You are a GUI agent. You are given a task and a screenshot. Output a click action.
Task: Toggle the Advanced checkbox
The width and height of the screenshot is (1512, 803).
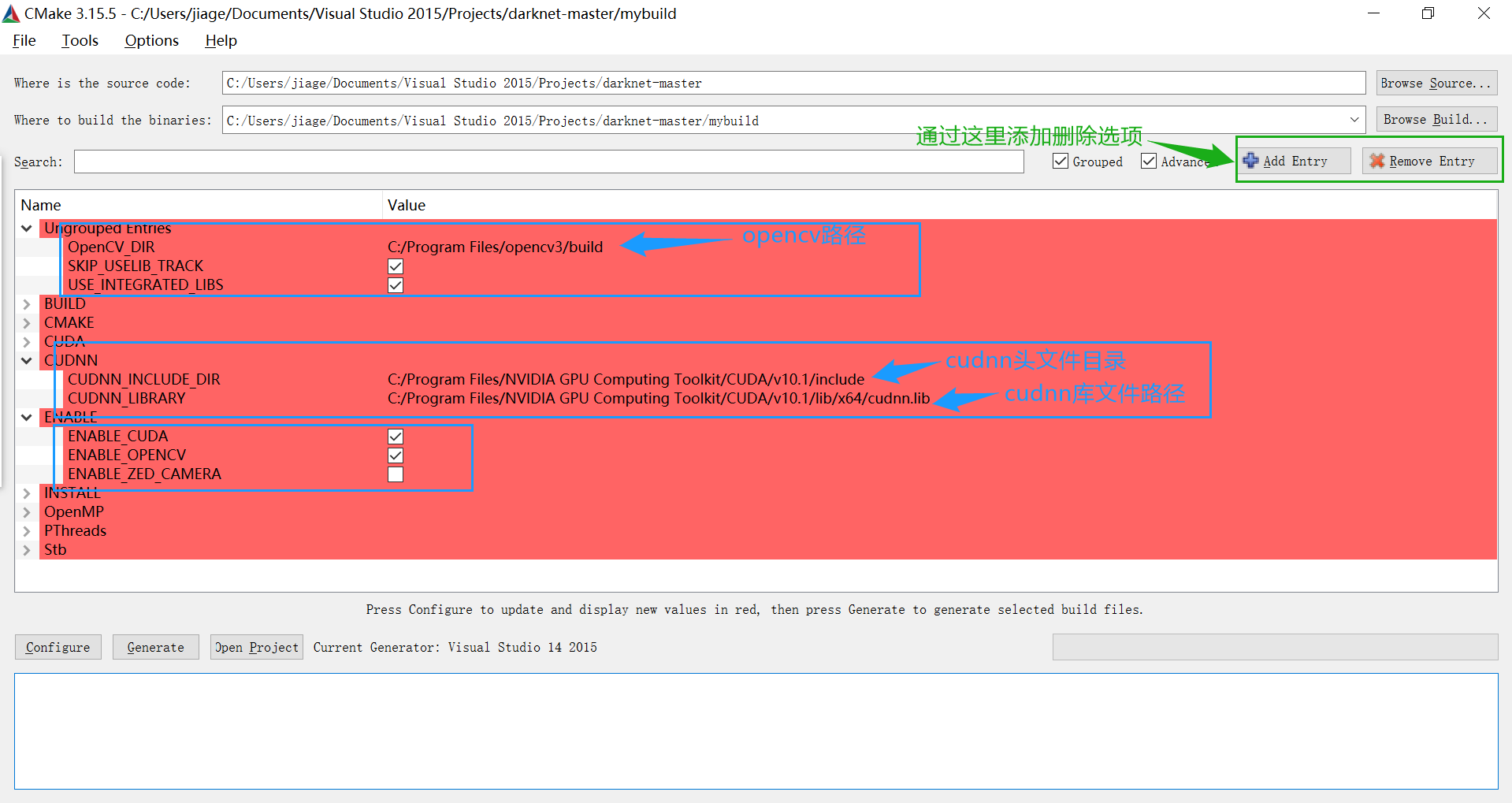pyautogui.click(x=1149, y=162)
